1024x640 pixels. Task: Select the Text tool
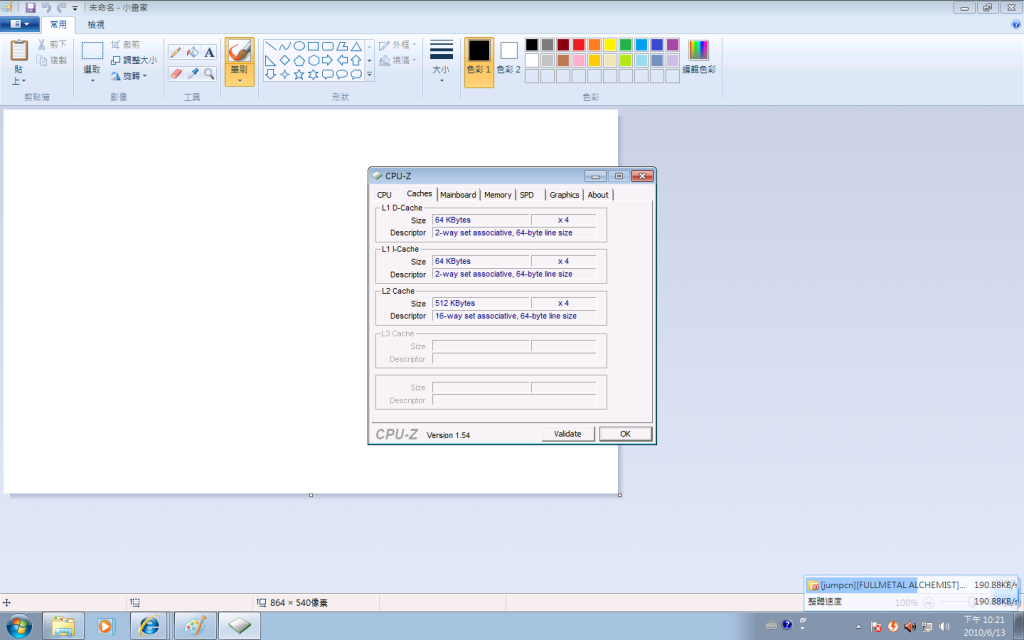[x=210, y=52]
